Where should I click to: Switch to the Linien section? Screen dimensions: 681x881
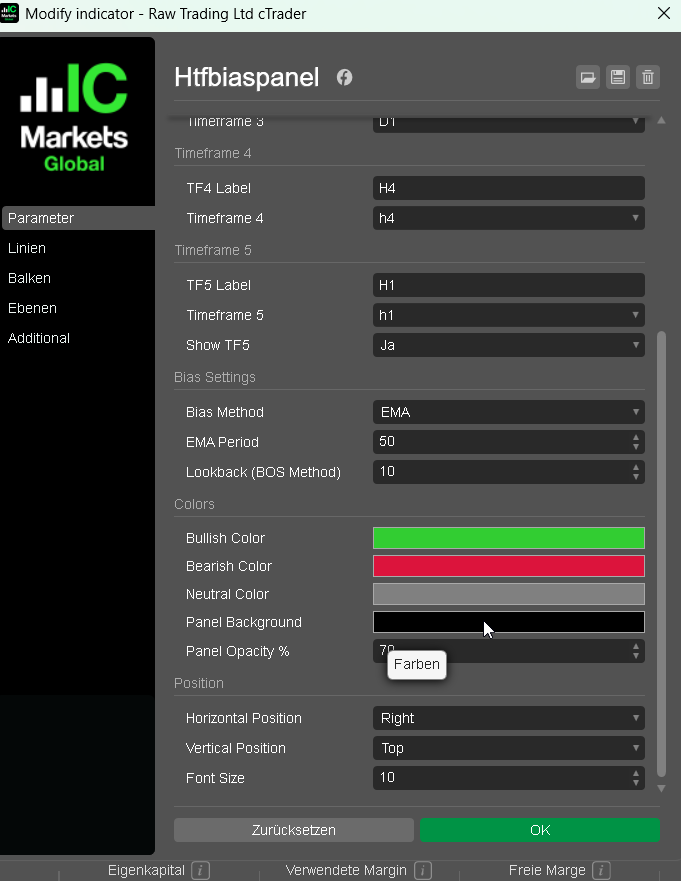[x=27, y=248]
